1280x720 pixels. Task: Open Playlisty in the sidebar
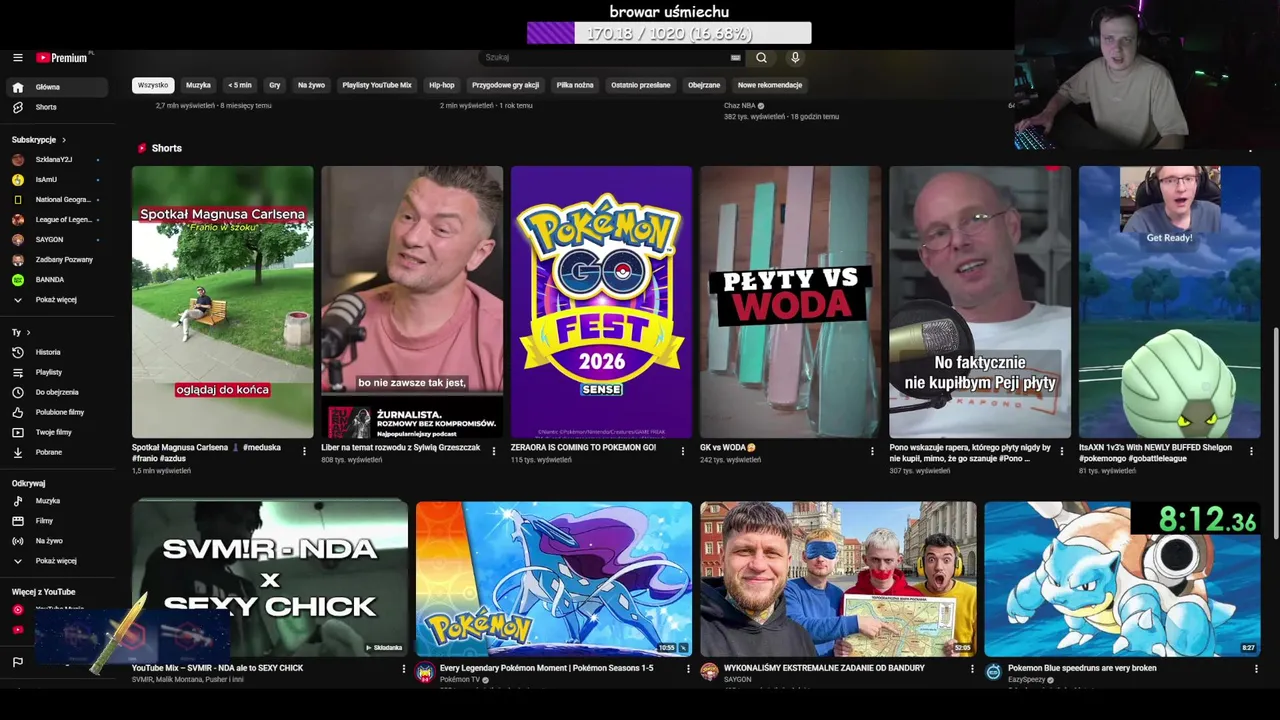(x=59, y=372)
